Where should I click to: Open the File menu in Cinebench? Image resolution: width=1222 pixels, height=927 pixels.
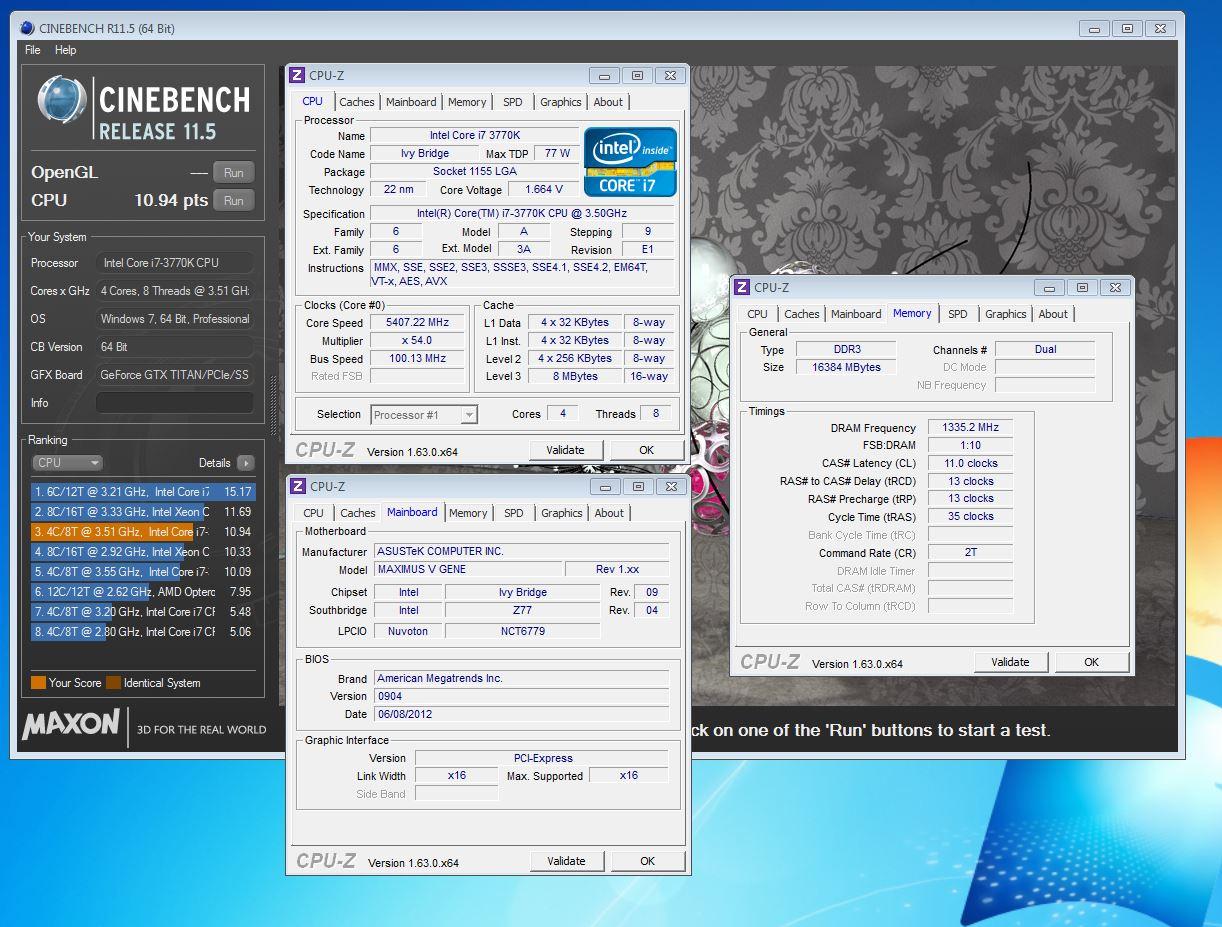pos(32,50)
